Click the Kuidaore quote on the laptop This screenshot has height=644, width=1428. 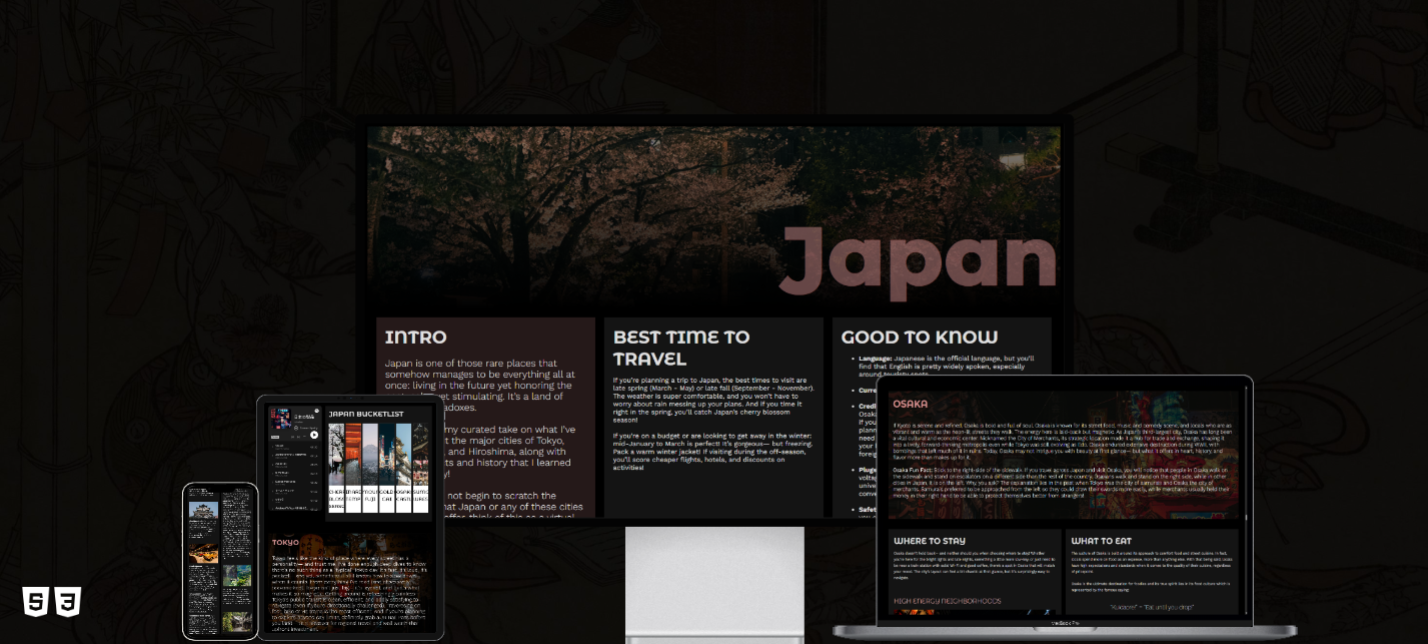coord(1151,606)
